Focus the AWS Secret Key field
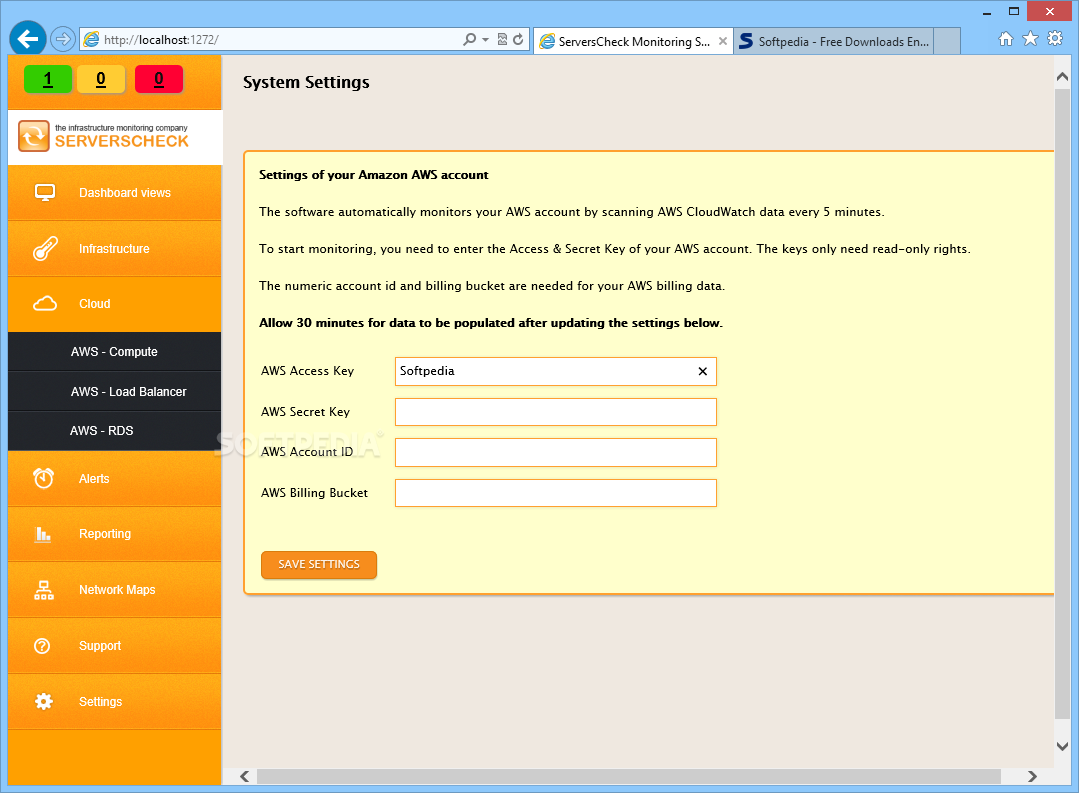 point(555,412)
